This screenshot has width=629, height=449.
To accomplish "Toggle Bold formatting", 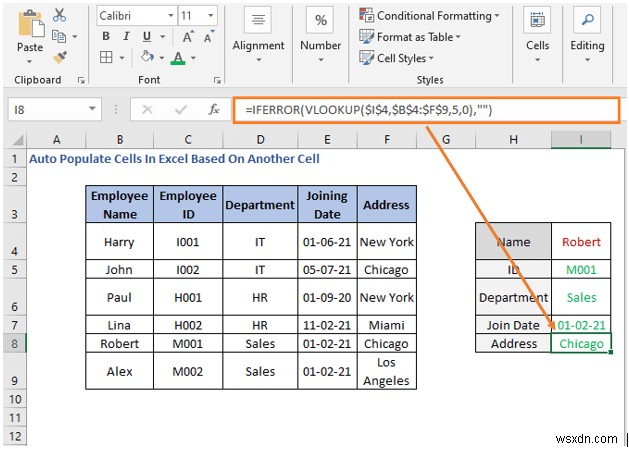I will tap(106, 37).
